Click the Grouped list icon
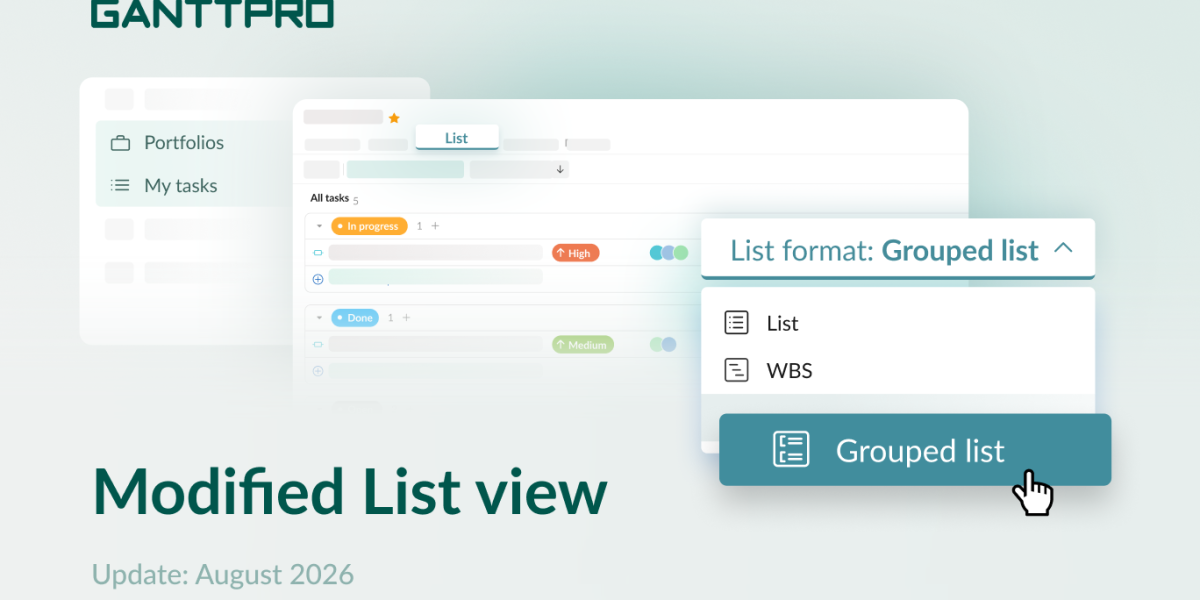This screenshot has height=600, width=1200. click(x=791, y=449)
